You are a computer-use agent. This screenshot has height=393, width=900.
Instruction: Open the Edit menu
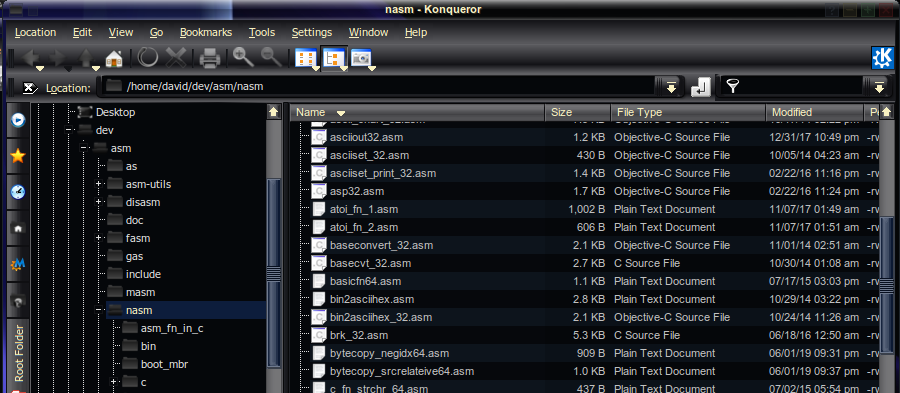[83, 33]
